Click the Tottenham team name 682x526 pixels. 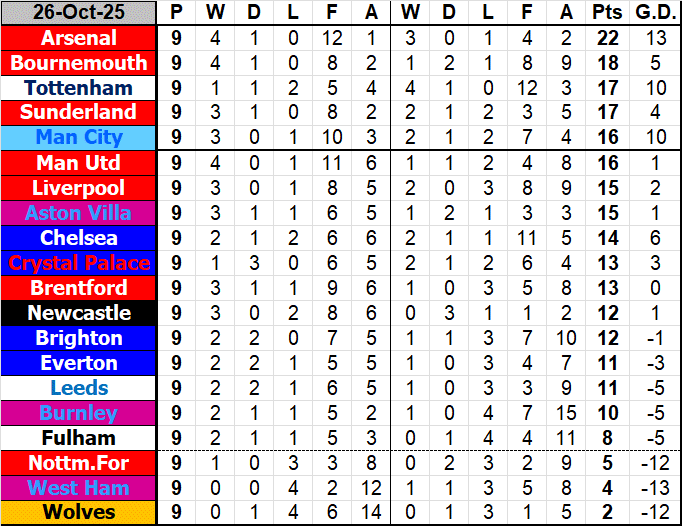(79, 88)
